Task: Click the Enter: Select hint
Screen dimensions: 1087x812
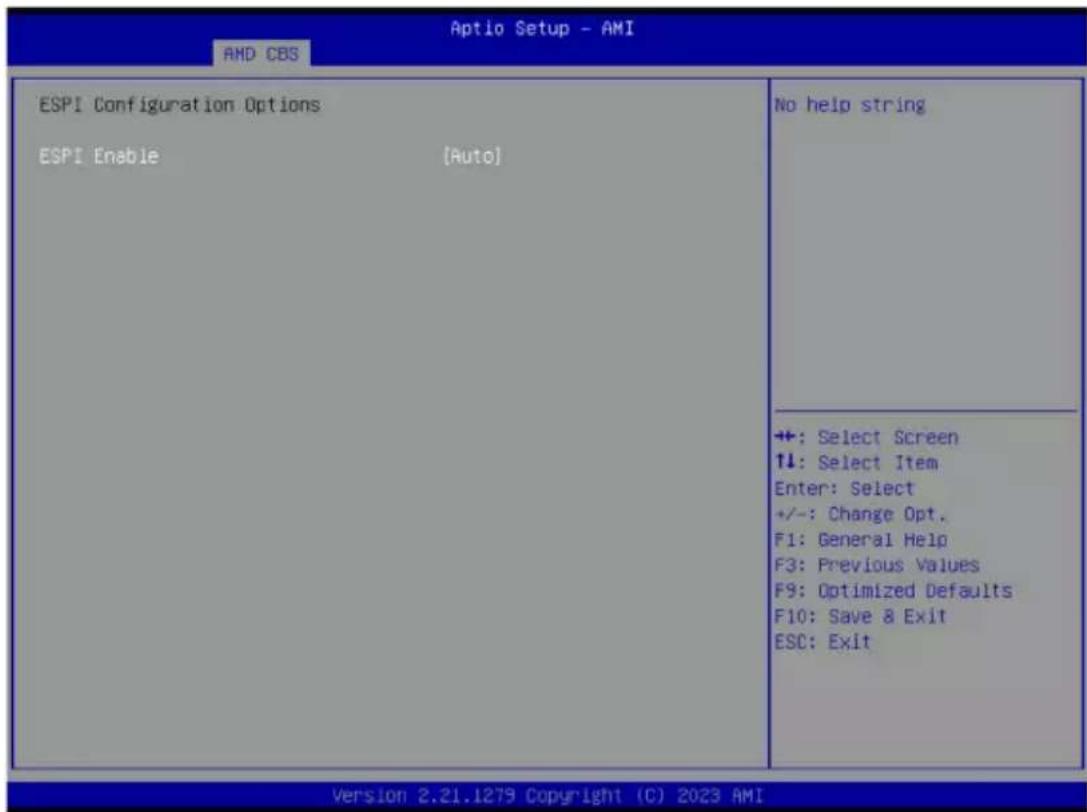Action: [x=844, y=488]
